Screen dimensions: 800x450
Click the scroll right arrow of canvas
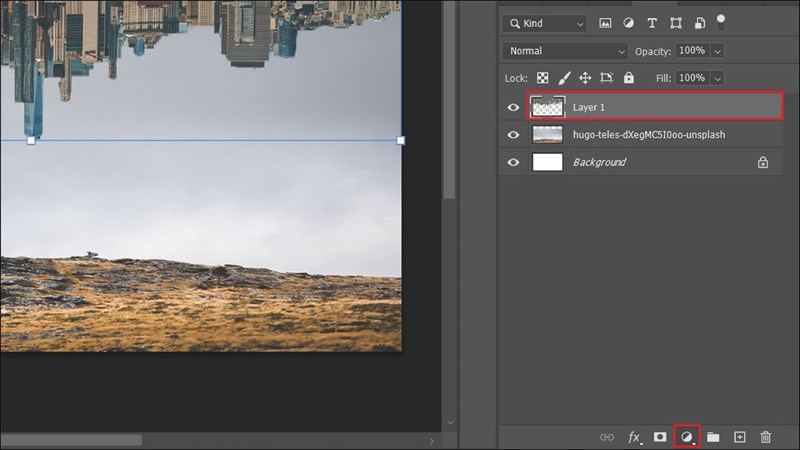(432, 441)
